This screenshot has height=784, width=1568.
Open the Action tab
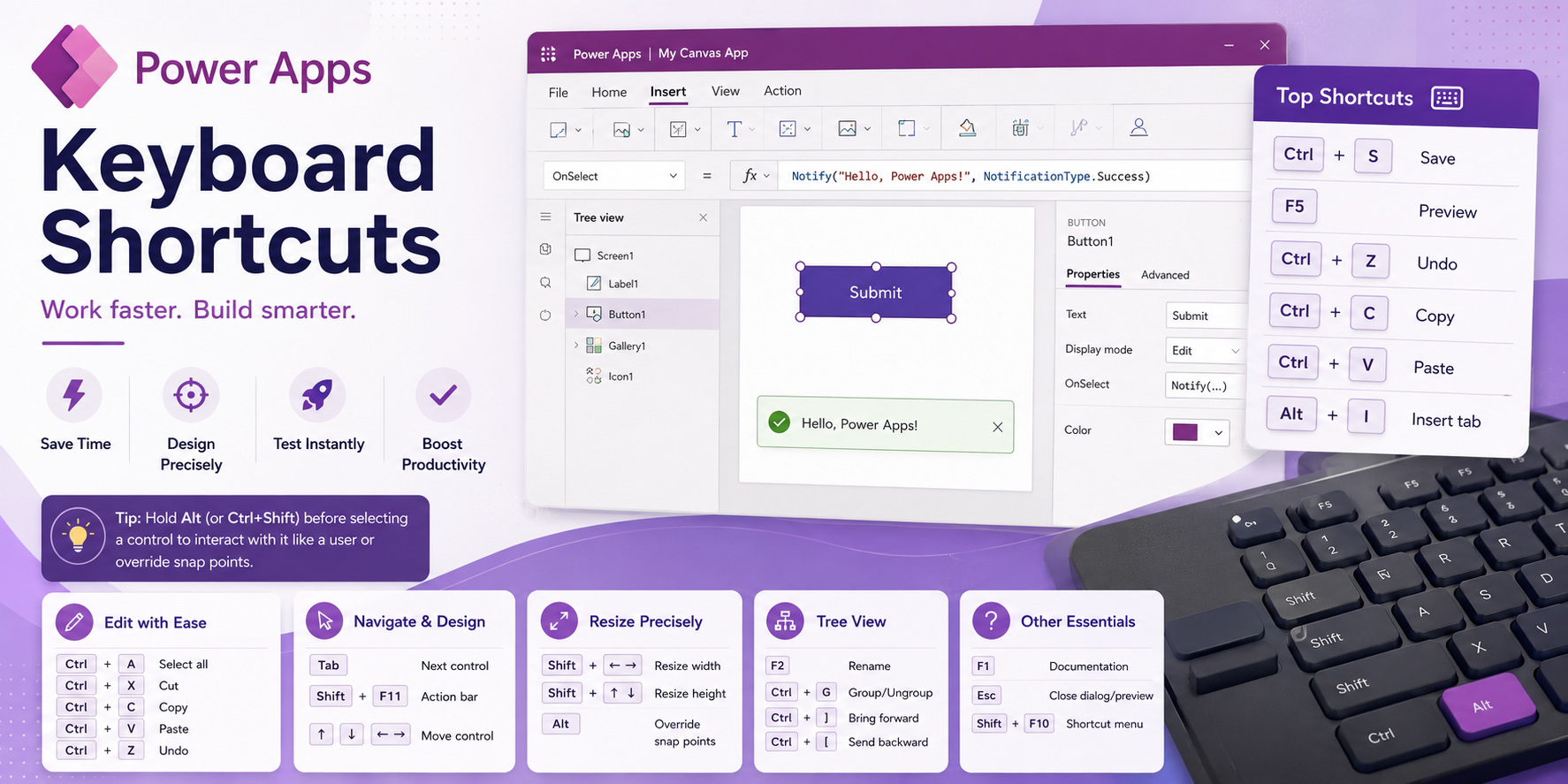(782, 90)
